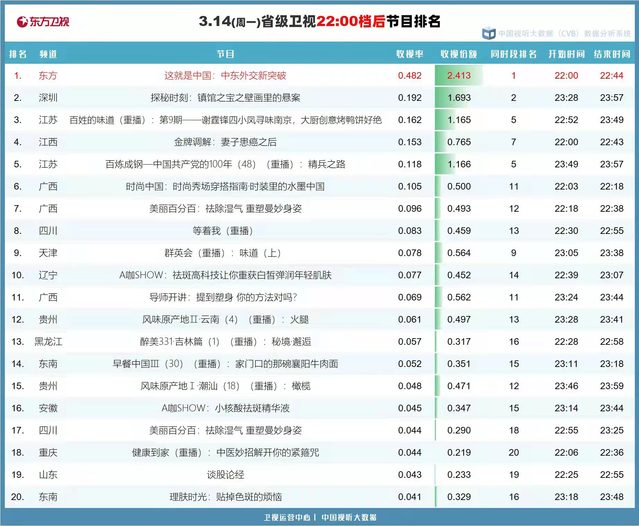Screen dimensions: 639x526
Task: Click channel name 山东
Action: tap(48, 475)
